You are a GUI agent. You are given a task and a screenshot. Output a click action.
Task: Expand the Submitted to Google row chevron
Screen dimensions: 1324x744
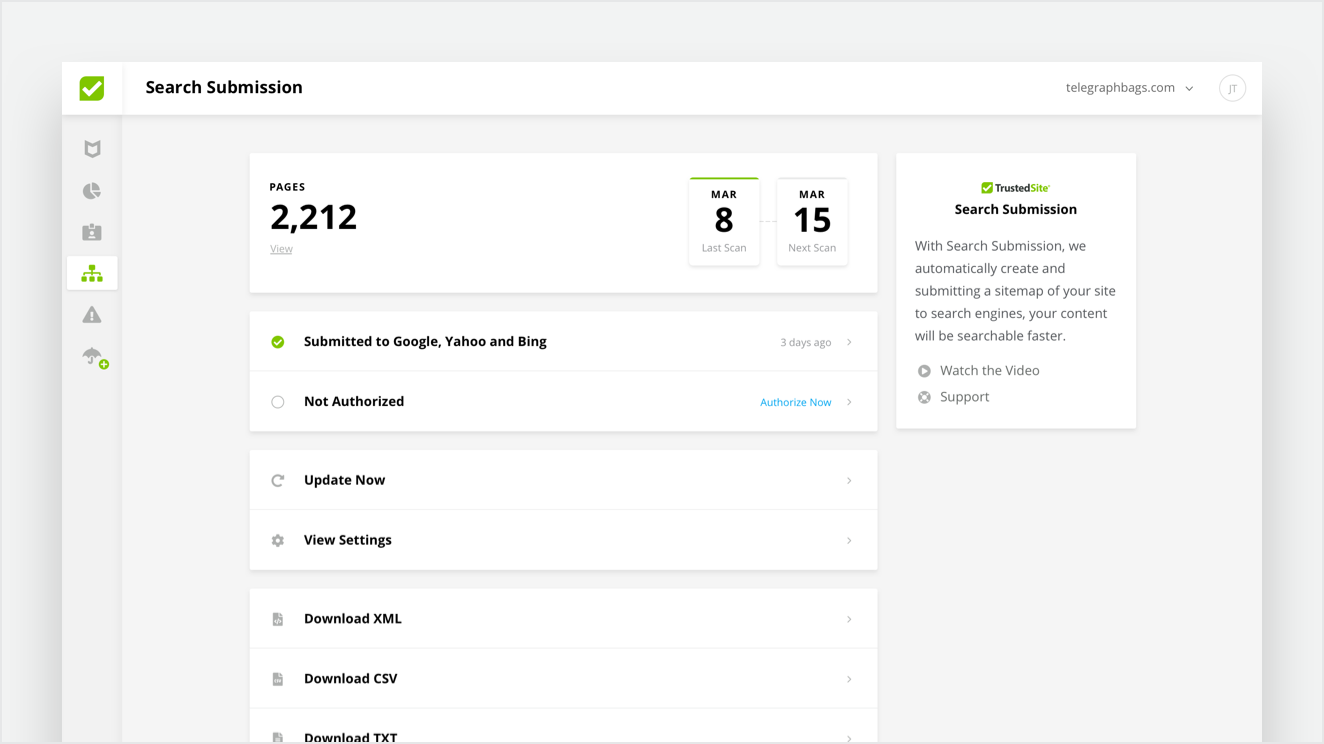(x=849, y=342)
